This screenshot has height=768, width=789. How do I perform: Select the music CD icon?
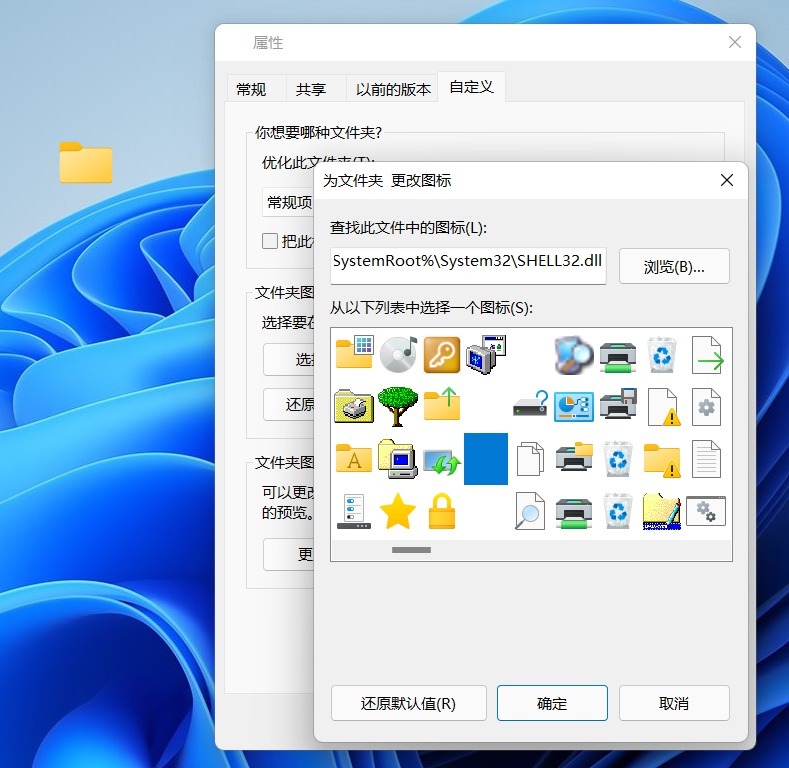[x=397, y=354]
